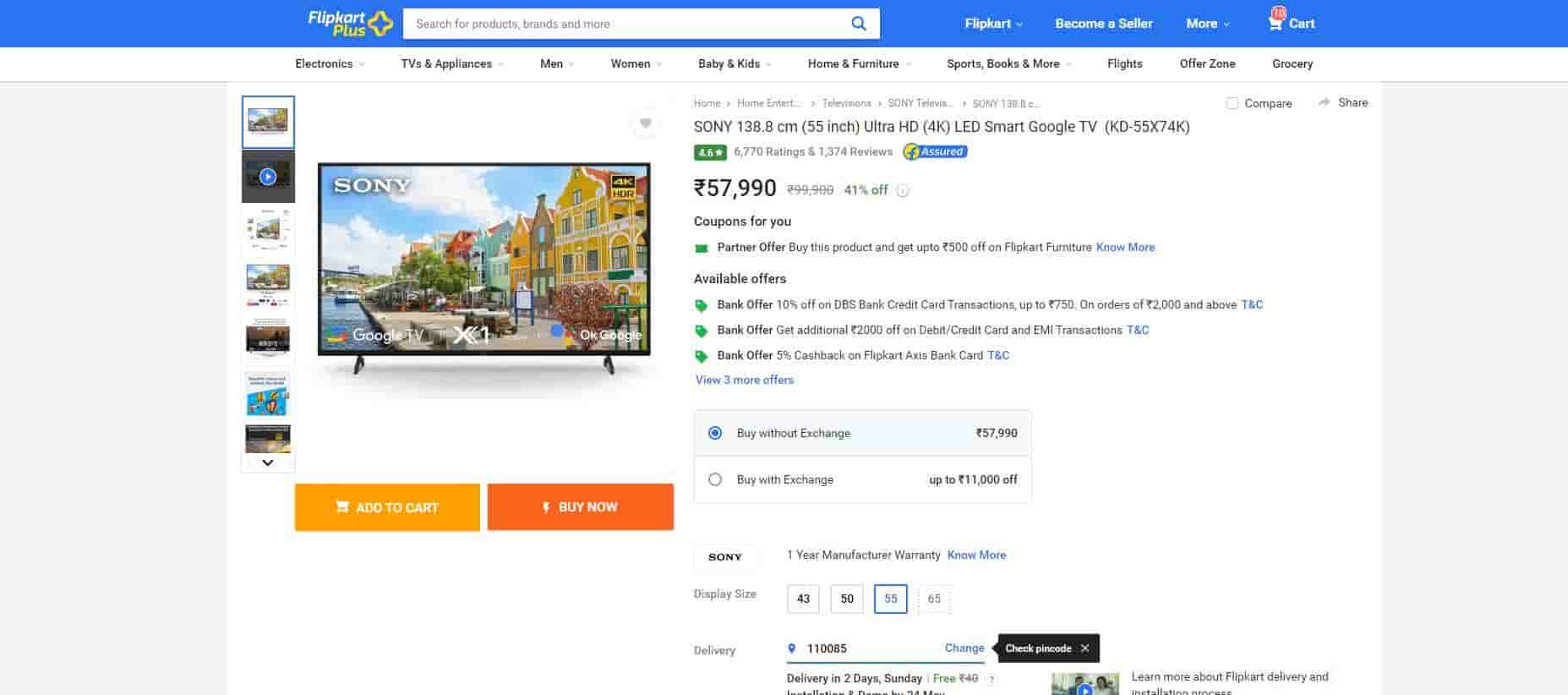
Task: Open the More dropdown in header
Action: [1207, 24]
